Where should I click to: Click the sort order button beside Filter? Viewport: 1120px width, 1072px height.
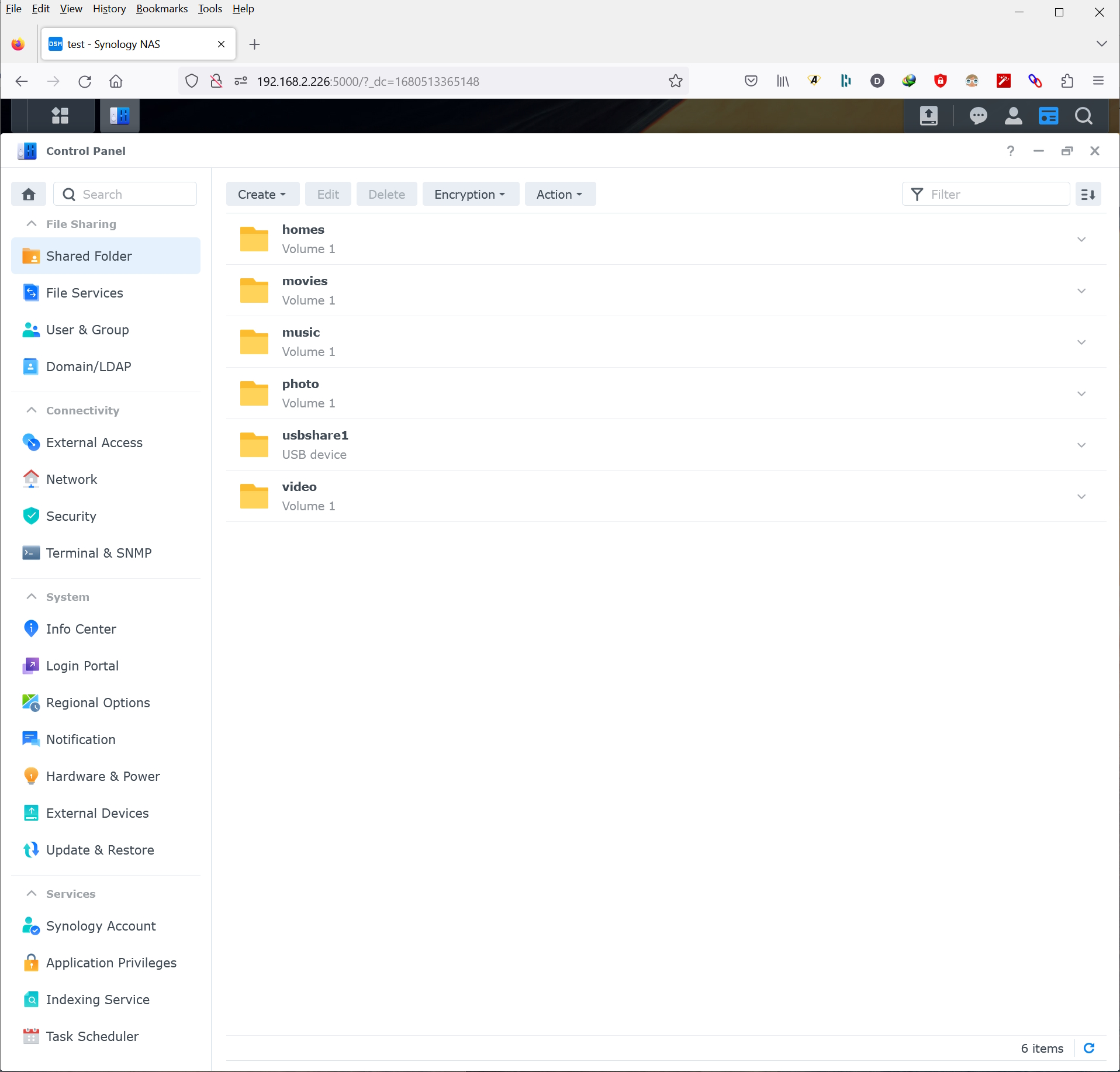(x=1088, y=194)
